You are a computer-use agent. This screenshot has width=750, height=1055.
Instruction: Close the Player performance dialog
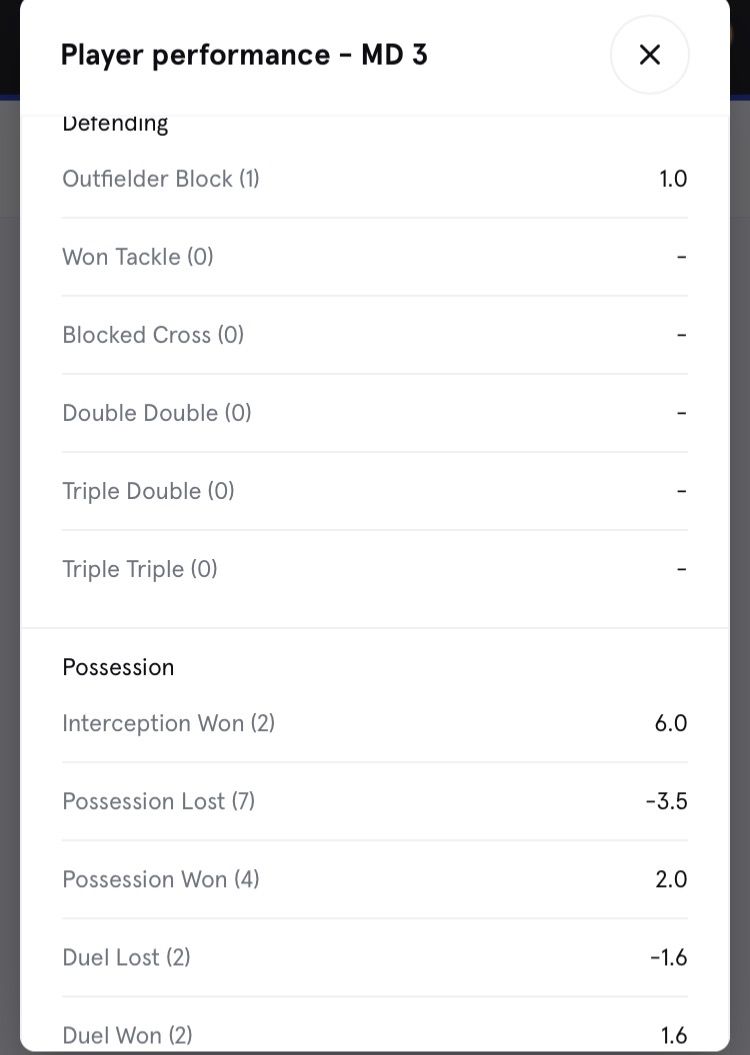[x=649, y=55]
